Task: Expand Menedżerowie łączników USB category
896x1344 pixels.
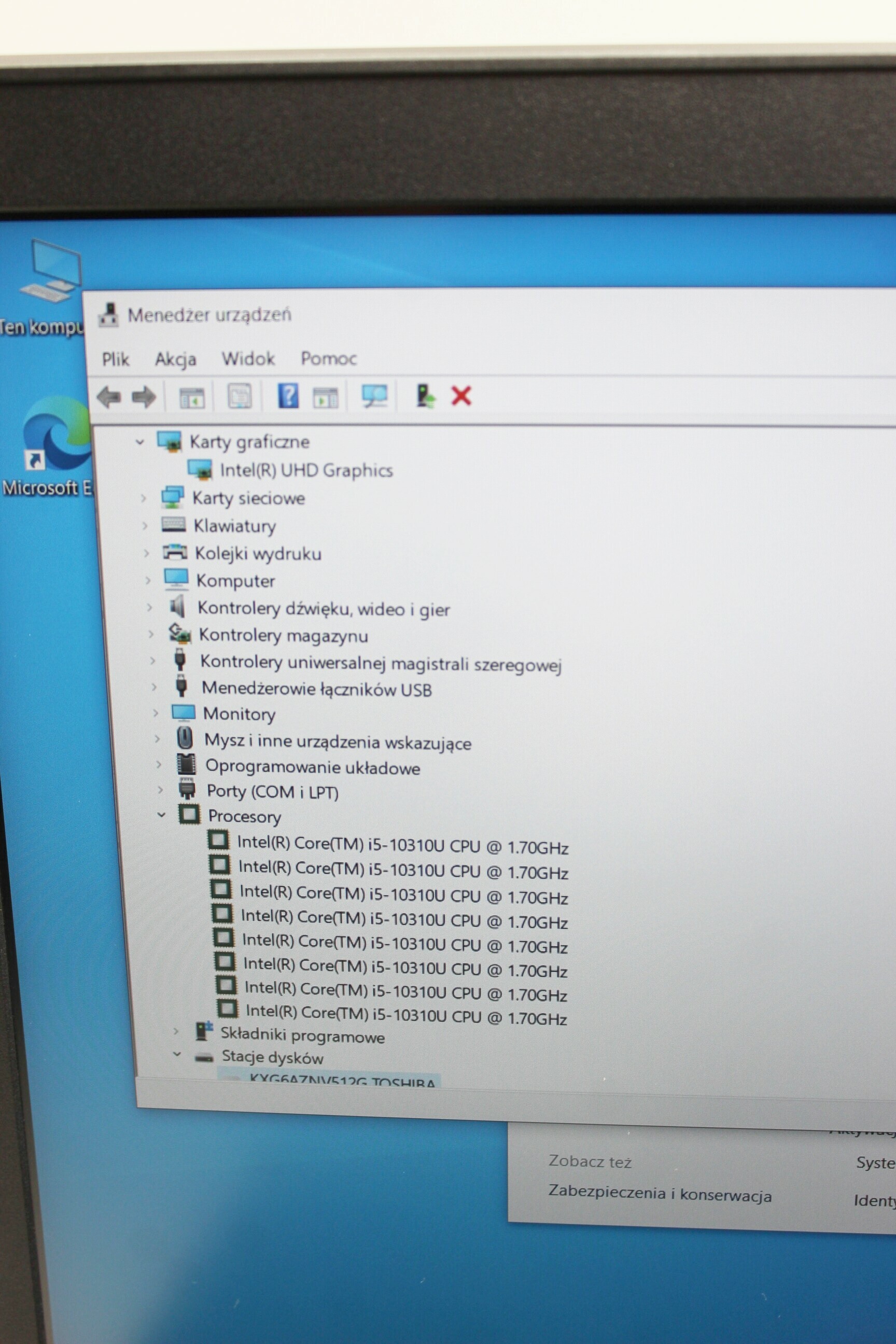Action: [153, 687]
